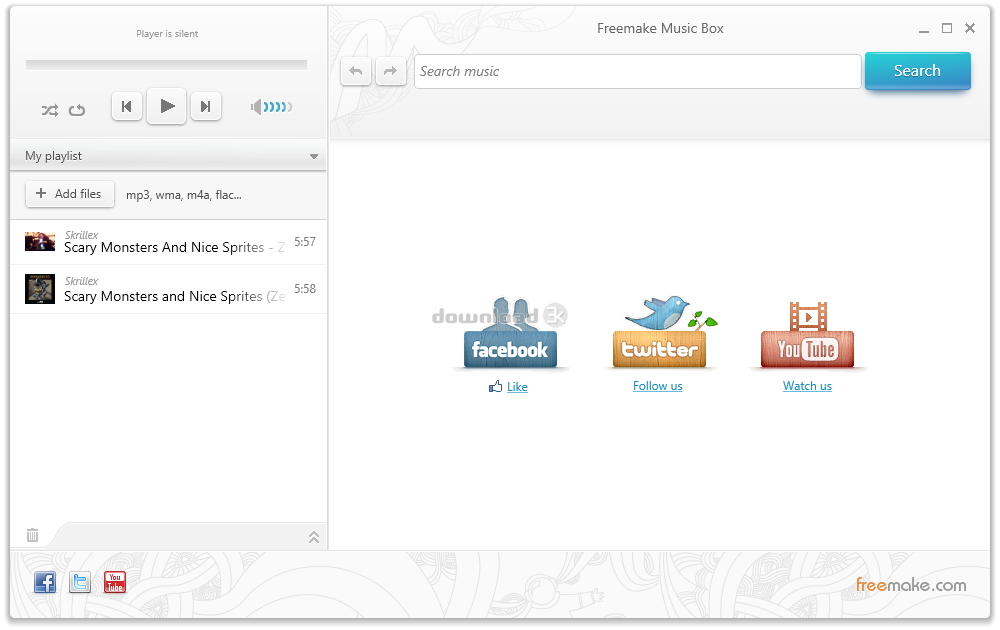Select the 5:58 Scary Monsters and Nice Sprites track

click(x=168, y=289)
